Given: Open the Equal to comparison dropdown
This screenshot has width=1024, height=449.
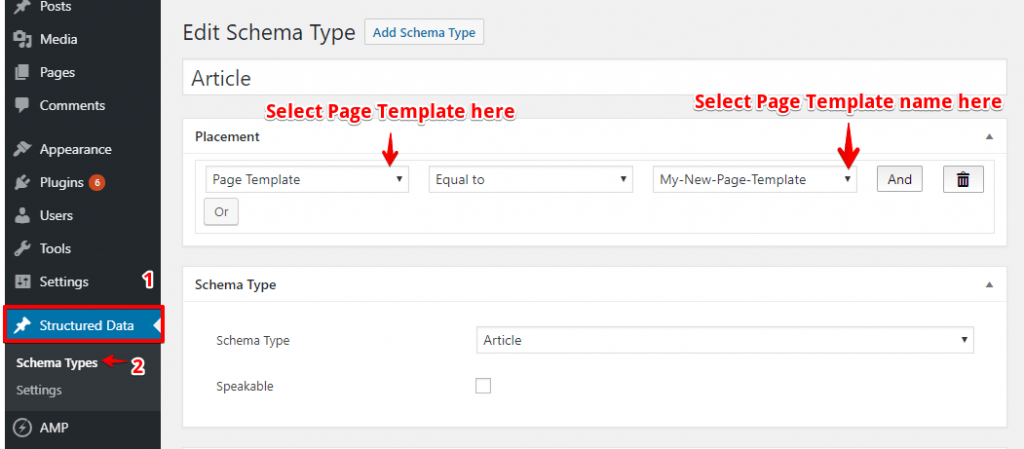Looking at the screenshot, I should [x=530, y=179].
